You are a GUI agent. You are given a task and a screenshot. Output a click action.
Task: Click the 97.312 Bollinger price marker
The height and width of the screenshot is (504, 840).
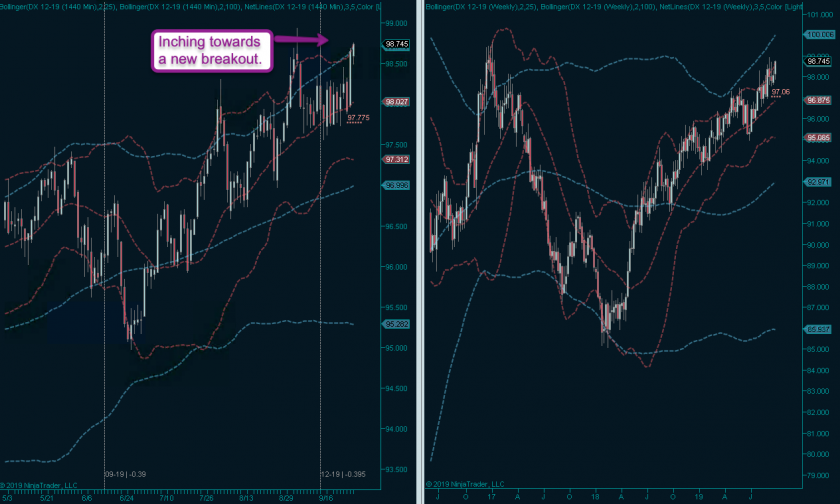[x=396, y=160]
